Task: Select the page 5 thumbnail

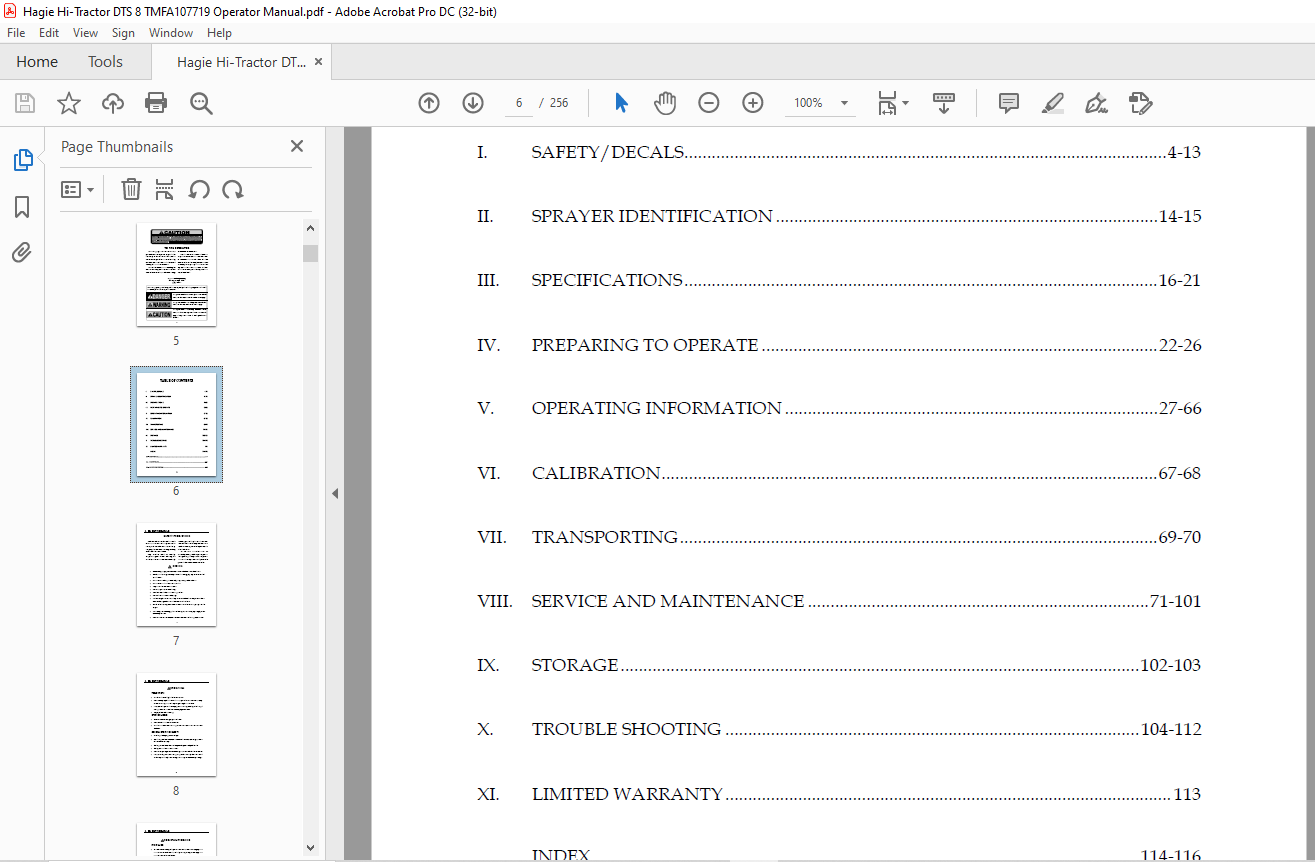Action: 176,276
